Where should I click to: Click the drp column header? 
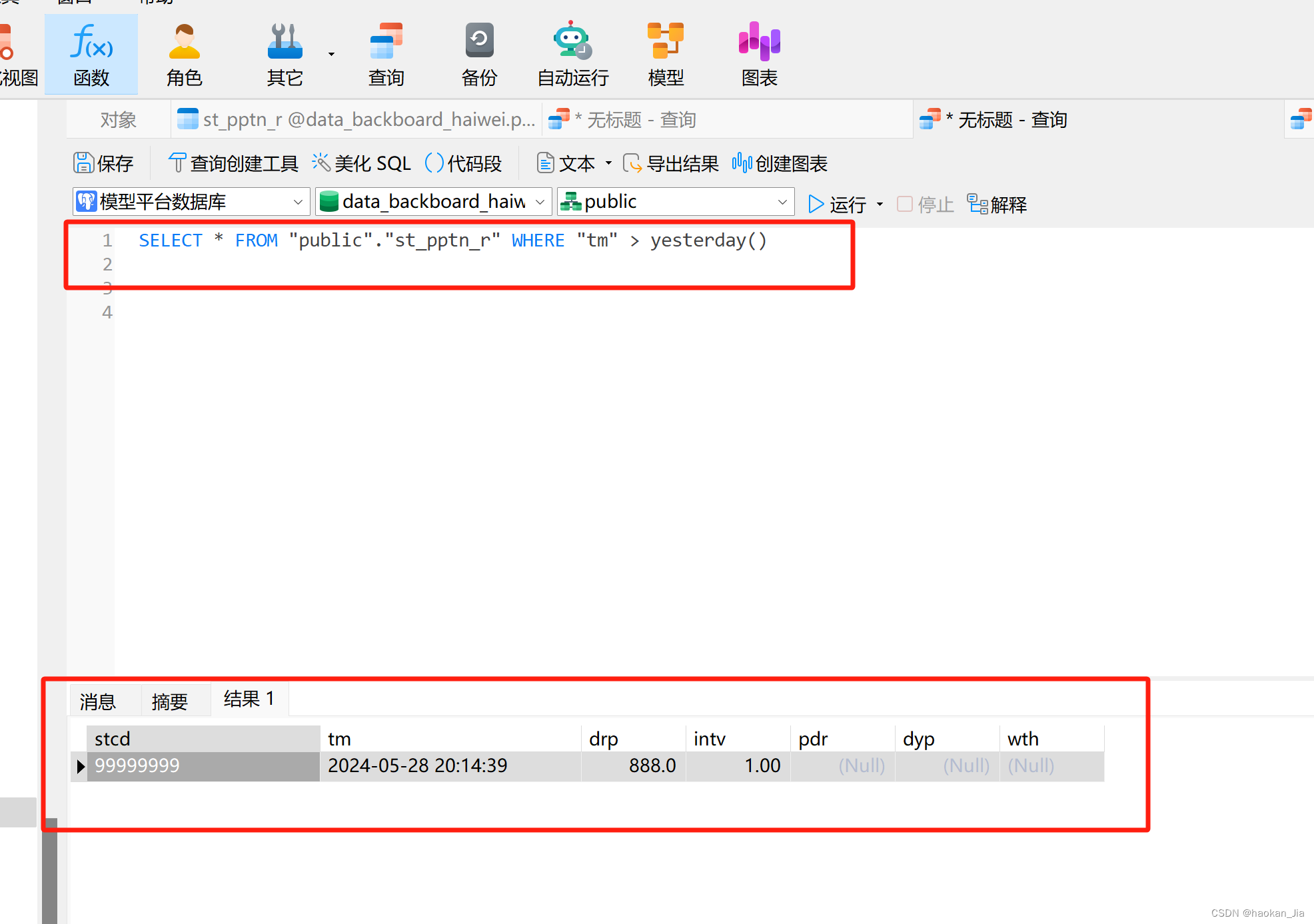[x=634, y=739]
